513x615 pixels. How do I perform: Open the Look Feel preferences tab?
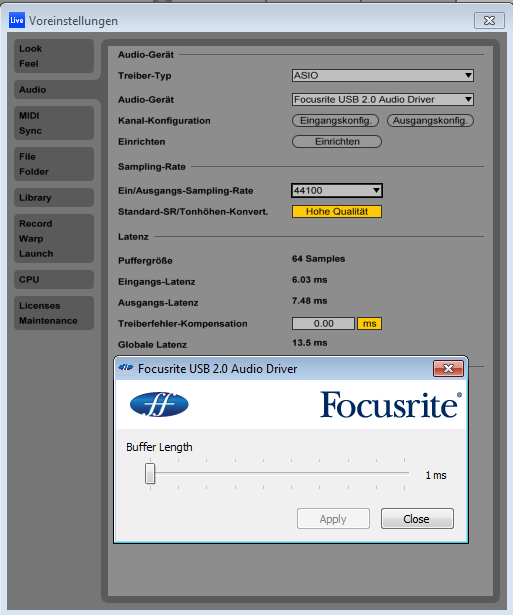[54, 56]
